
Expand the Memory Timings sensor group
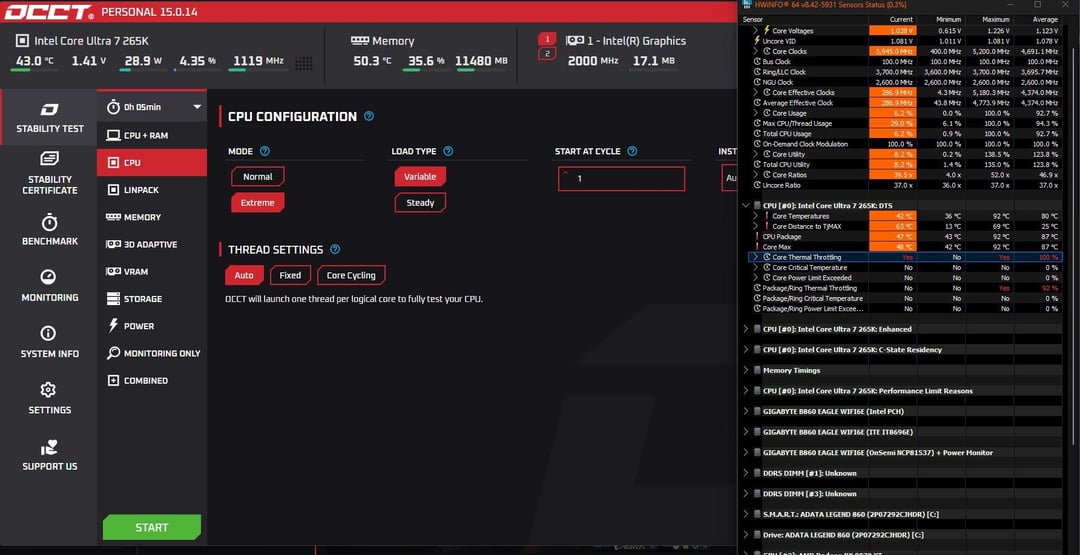point(745,370)
